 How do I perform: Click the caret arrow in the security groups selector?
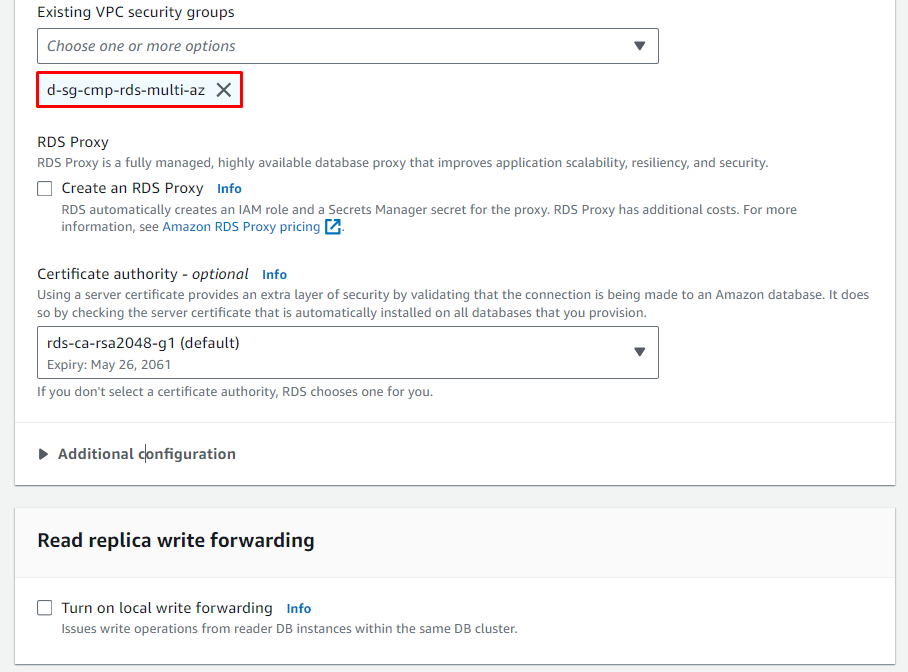pyautogui.click(x=640, y=46)
